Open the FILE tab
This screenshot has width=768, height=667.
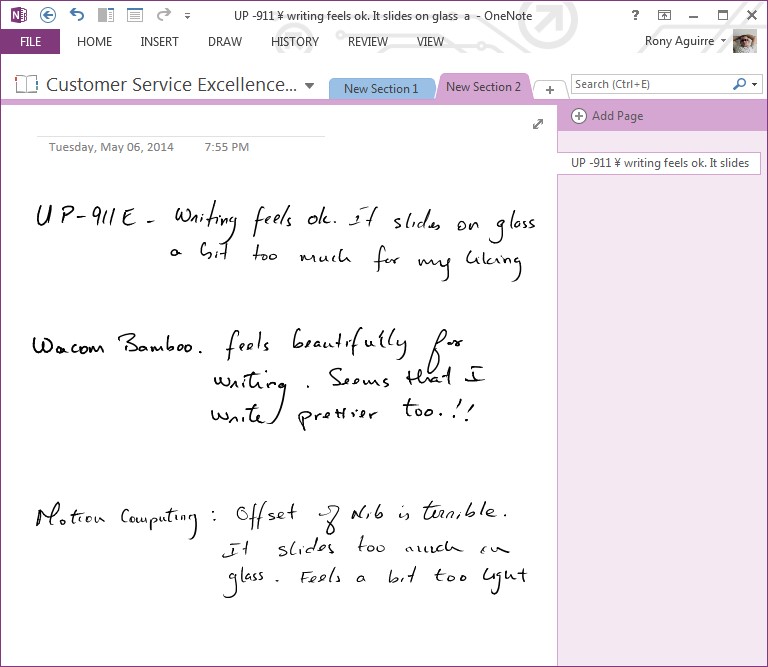[x=30, y=42]
